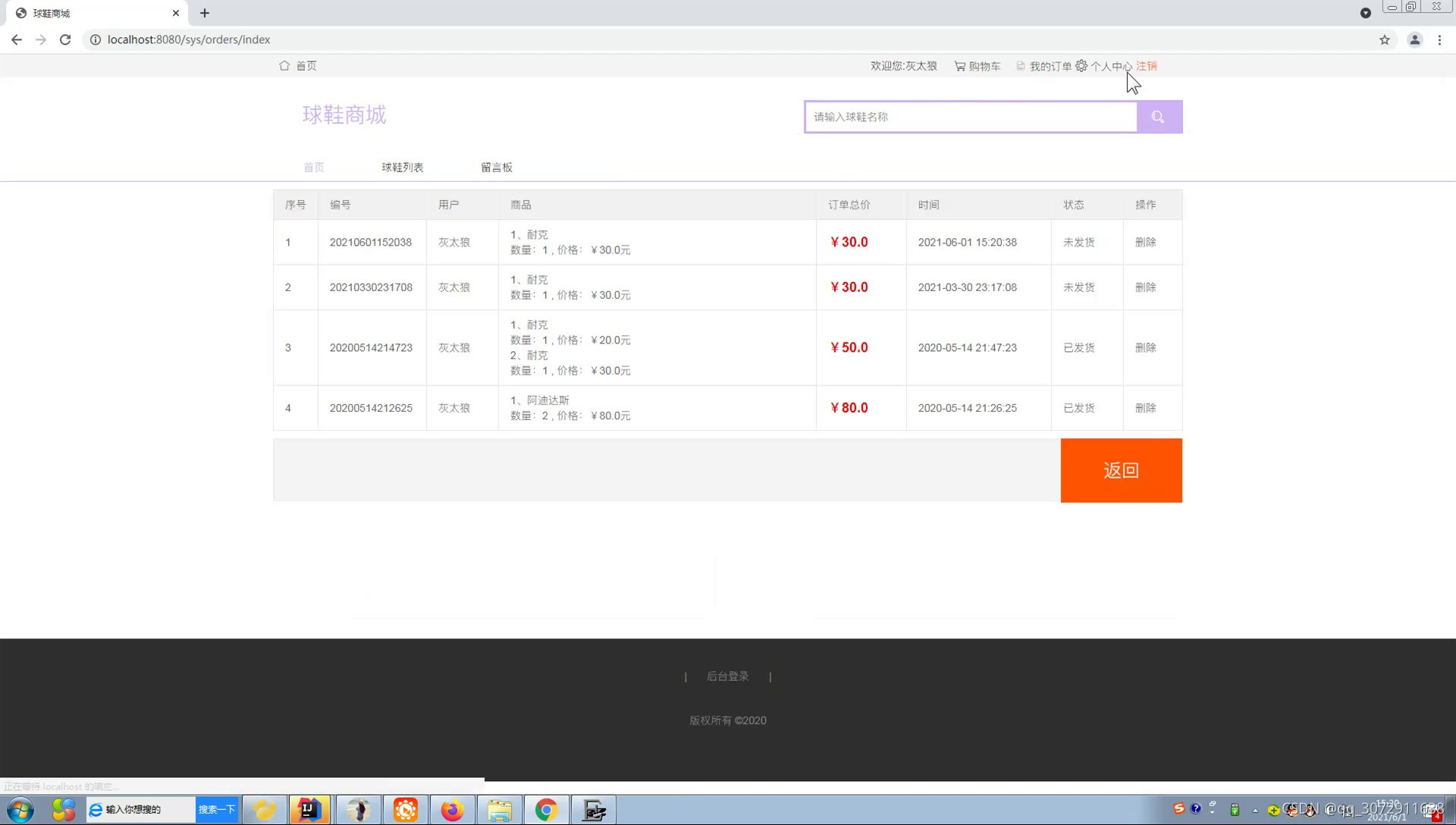Click 注销 to log out

pyautogui.click(x=1146, y=67)
